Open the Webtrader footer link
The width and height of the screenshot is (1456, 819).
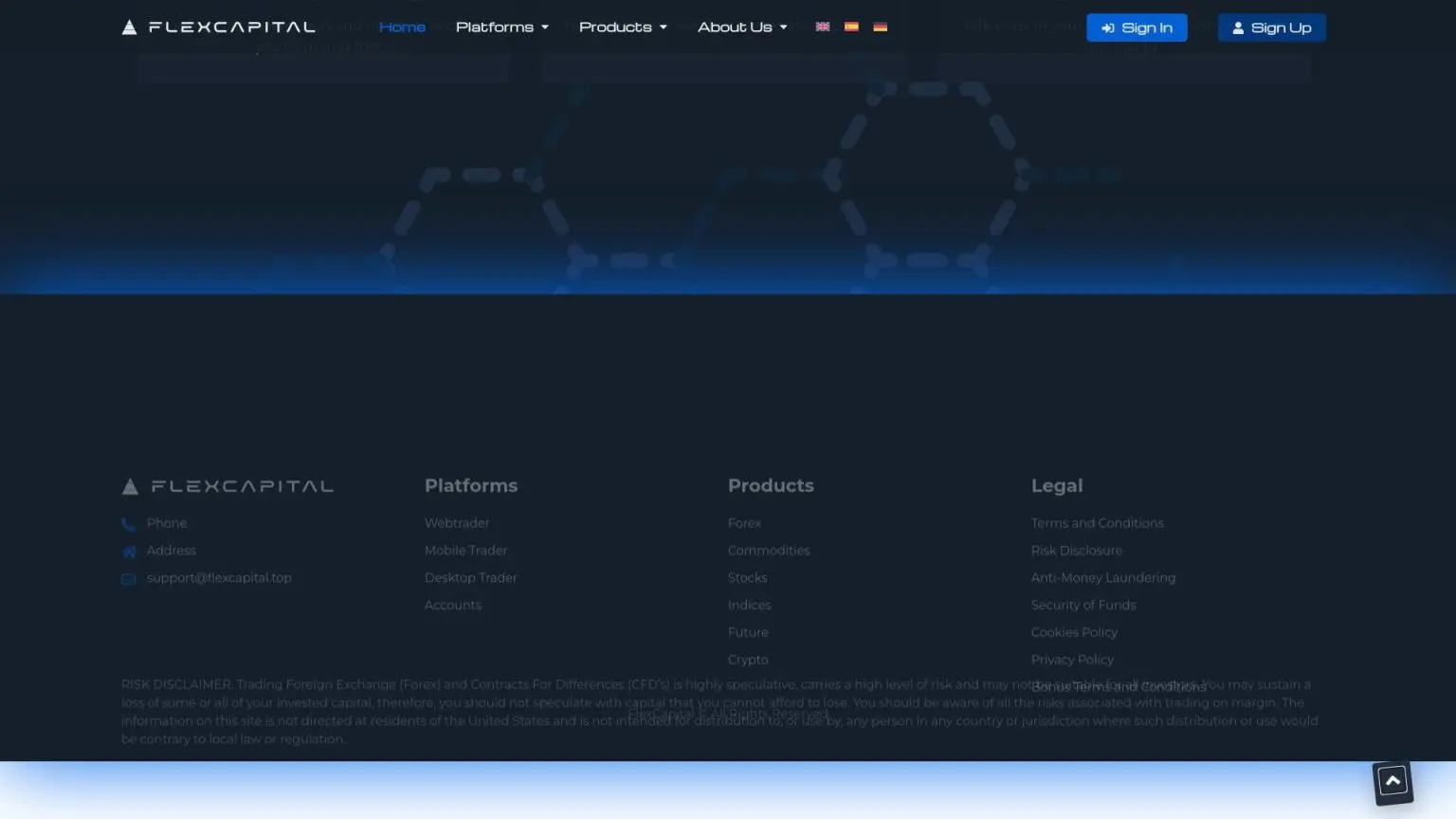[457, 523]
